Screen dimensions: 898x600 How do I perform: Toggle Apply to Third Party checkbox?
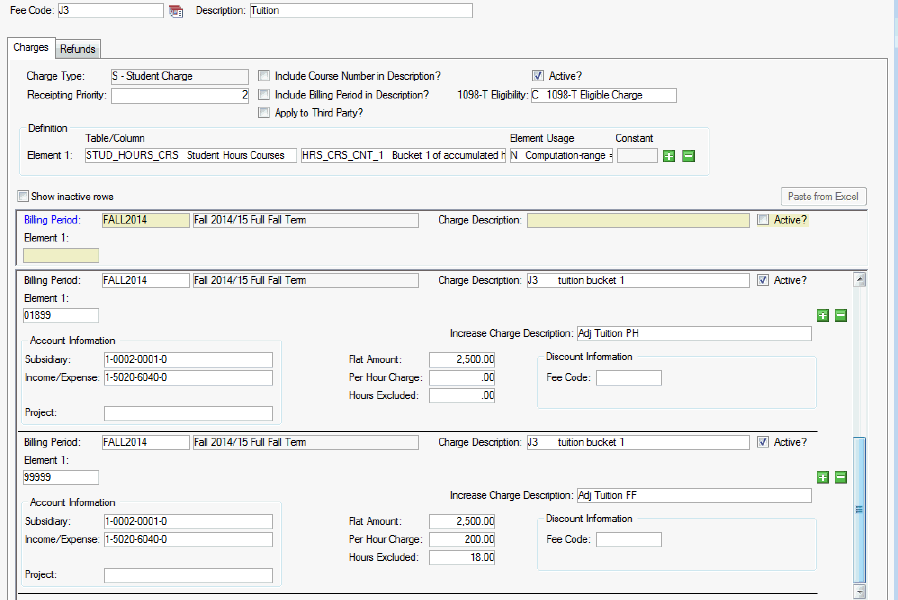coord(264,113)
